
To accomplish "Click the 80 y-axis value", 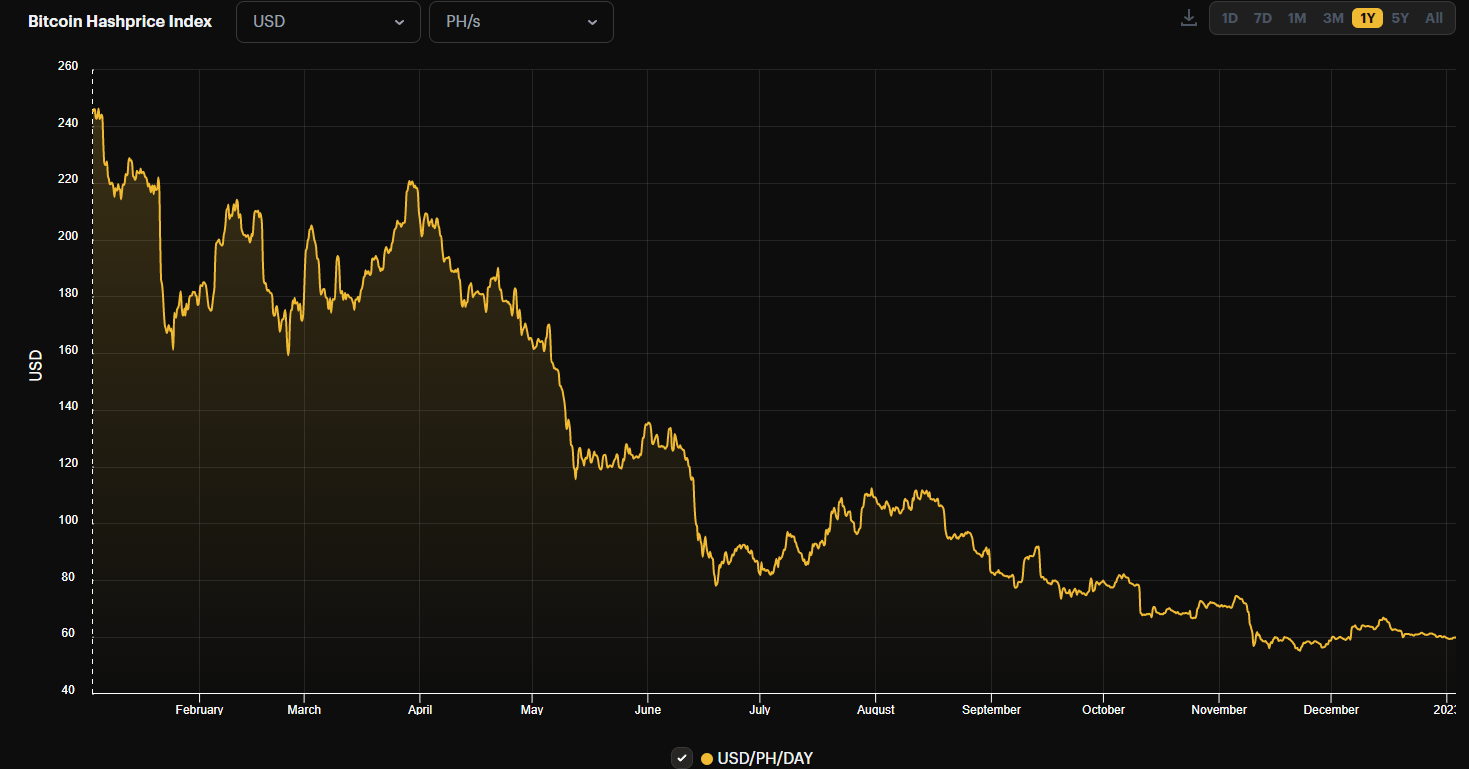I will tap(70, 578).
